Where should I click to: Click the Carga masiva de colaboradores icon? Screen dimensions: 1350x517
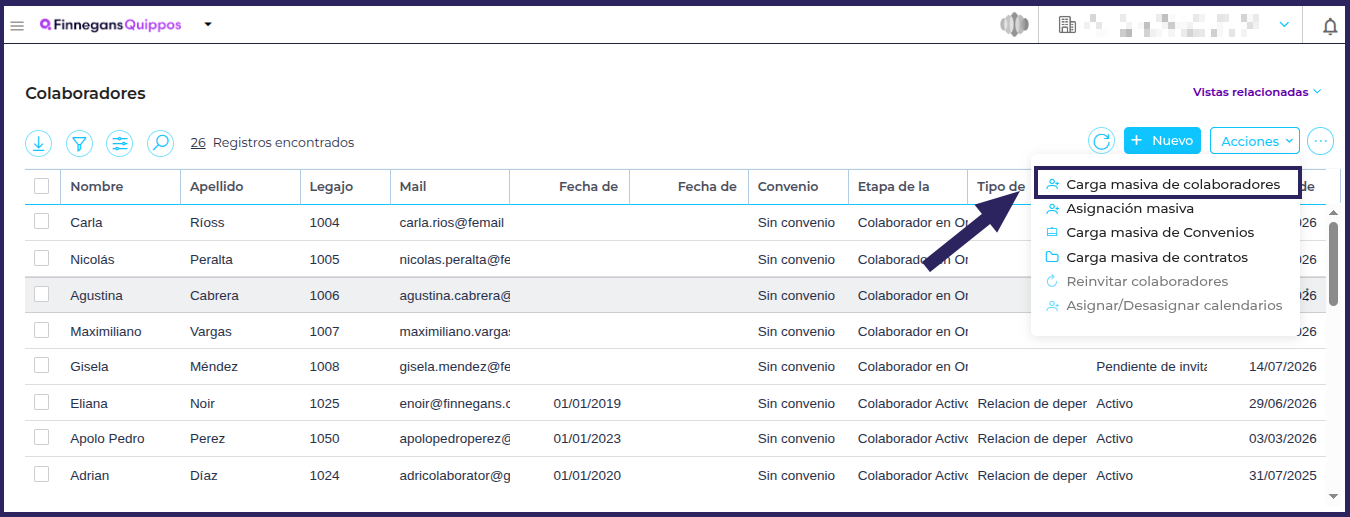coord(1052,184)
